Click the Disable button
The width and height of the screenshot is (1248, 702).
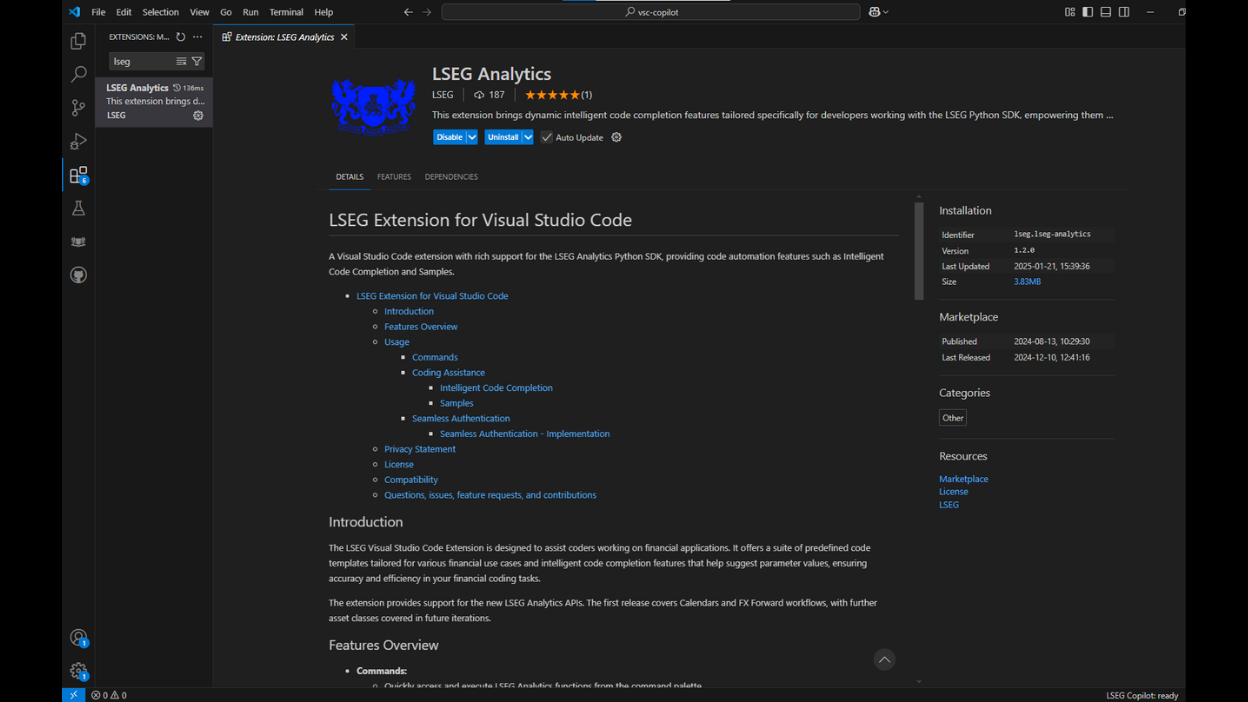(449, 137)
